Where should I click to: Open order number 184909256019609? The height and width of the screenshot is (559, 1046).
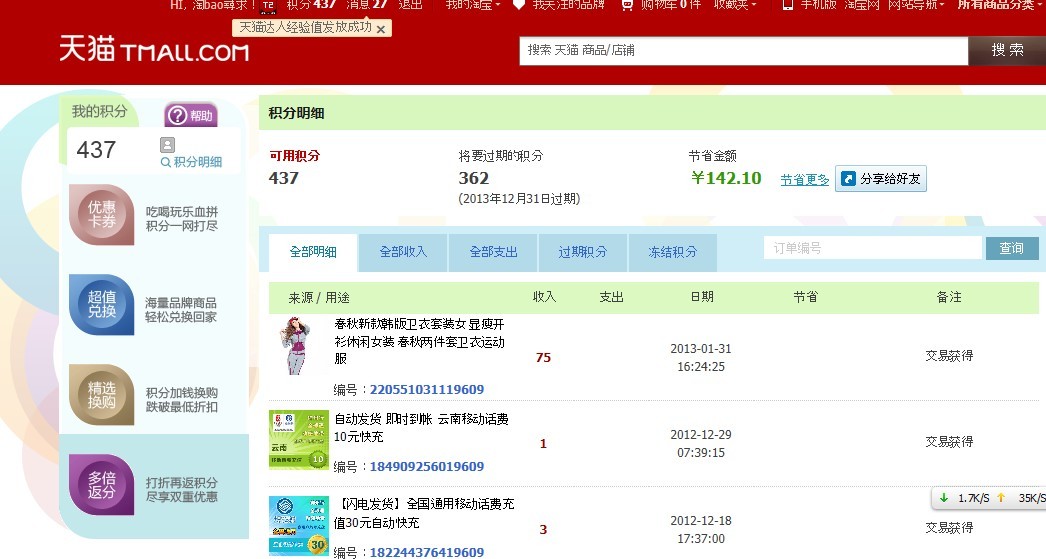pos(427,467)
